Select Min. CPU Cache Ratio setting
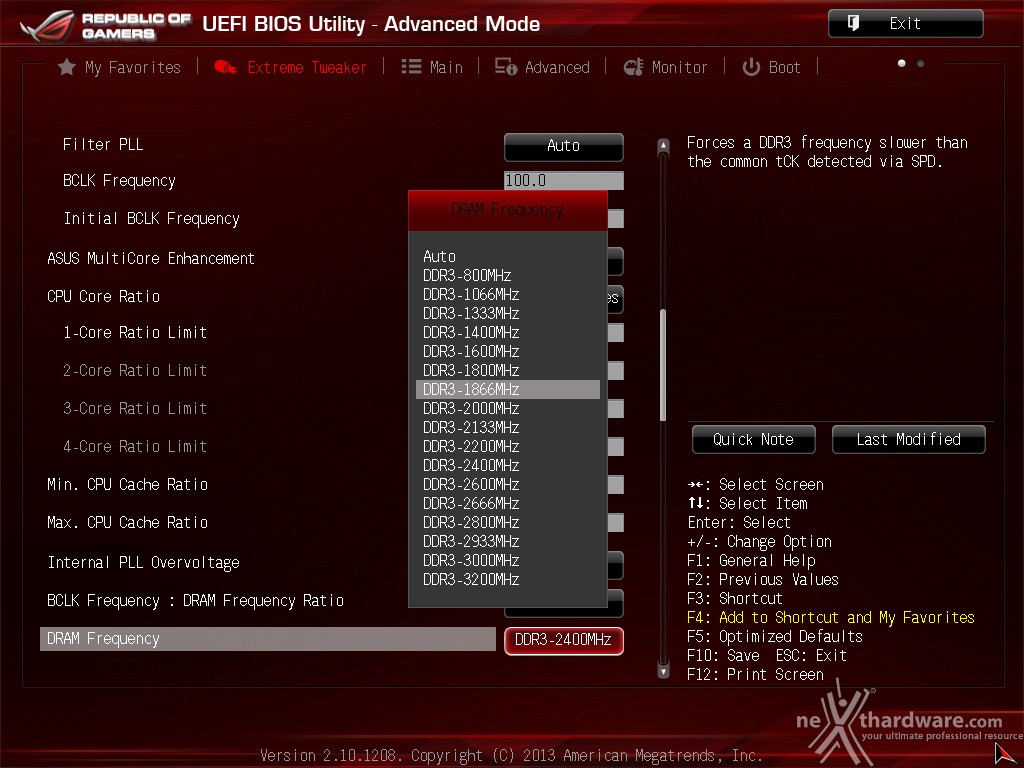1024x768 pixels. (127, 484)
